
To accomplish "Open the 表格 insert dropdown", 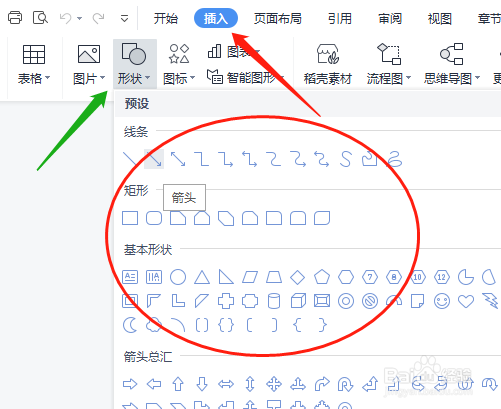I will pyautogui.click(x=34, y=64).
